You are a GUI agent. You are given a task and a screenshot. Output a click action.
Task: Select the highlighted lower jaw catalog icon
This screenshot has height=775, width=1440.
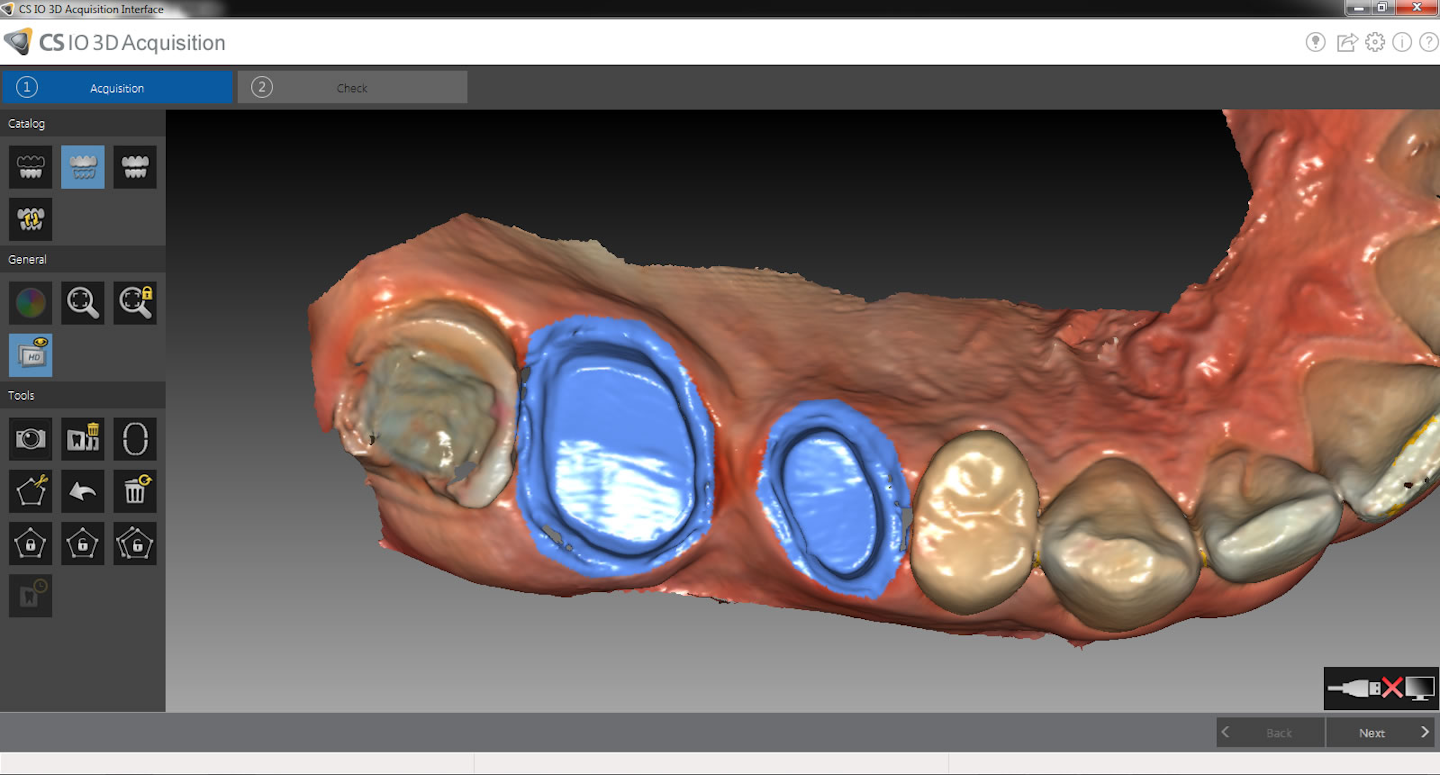tap(83, 167)
